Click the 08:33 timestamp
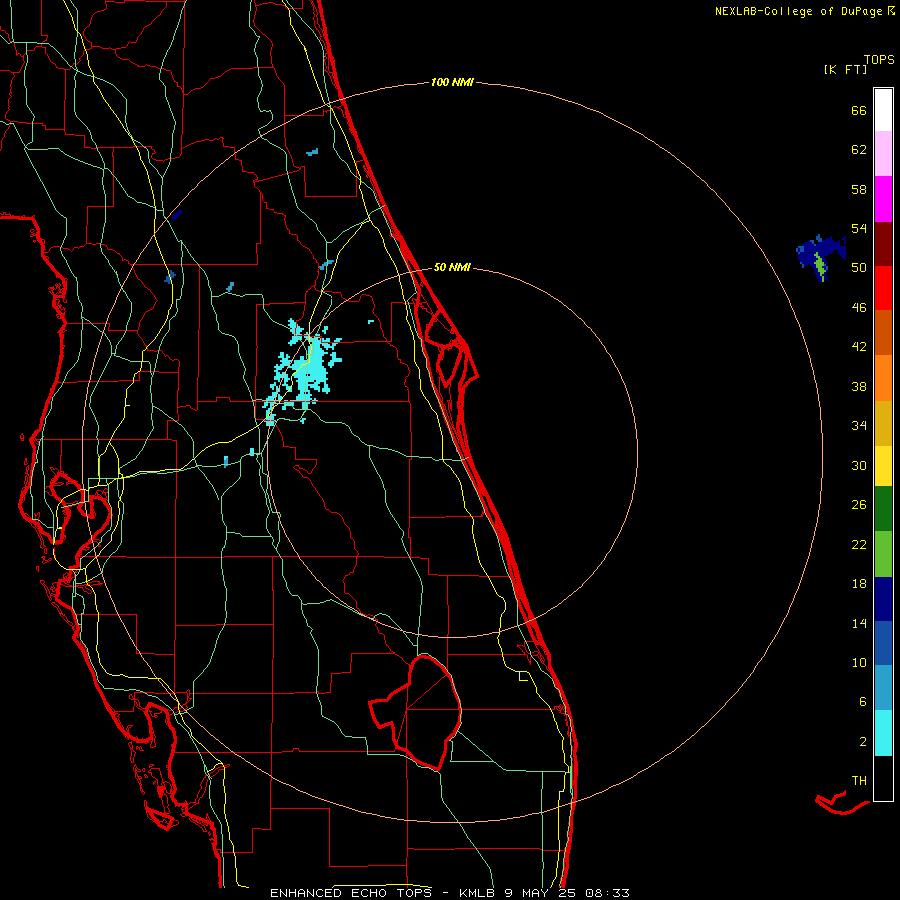Image resolution: width=900 pixels, height=900 pixels. (x=607, y=893)
